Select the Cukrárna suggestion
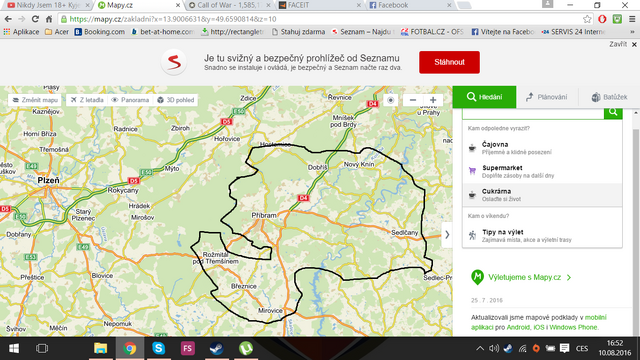 click(542, 195)
